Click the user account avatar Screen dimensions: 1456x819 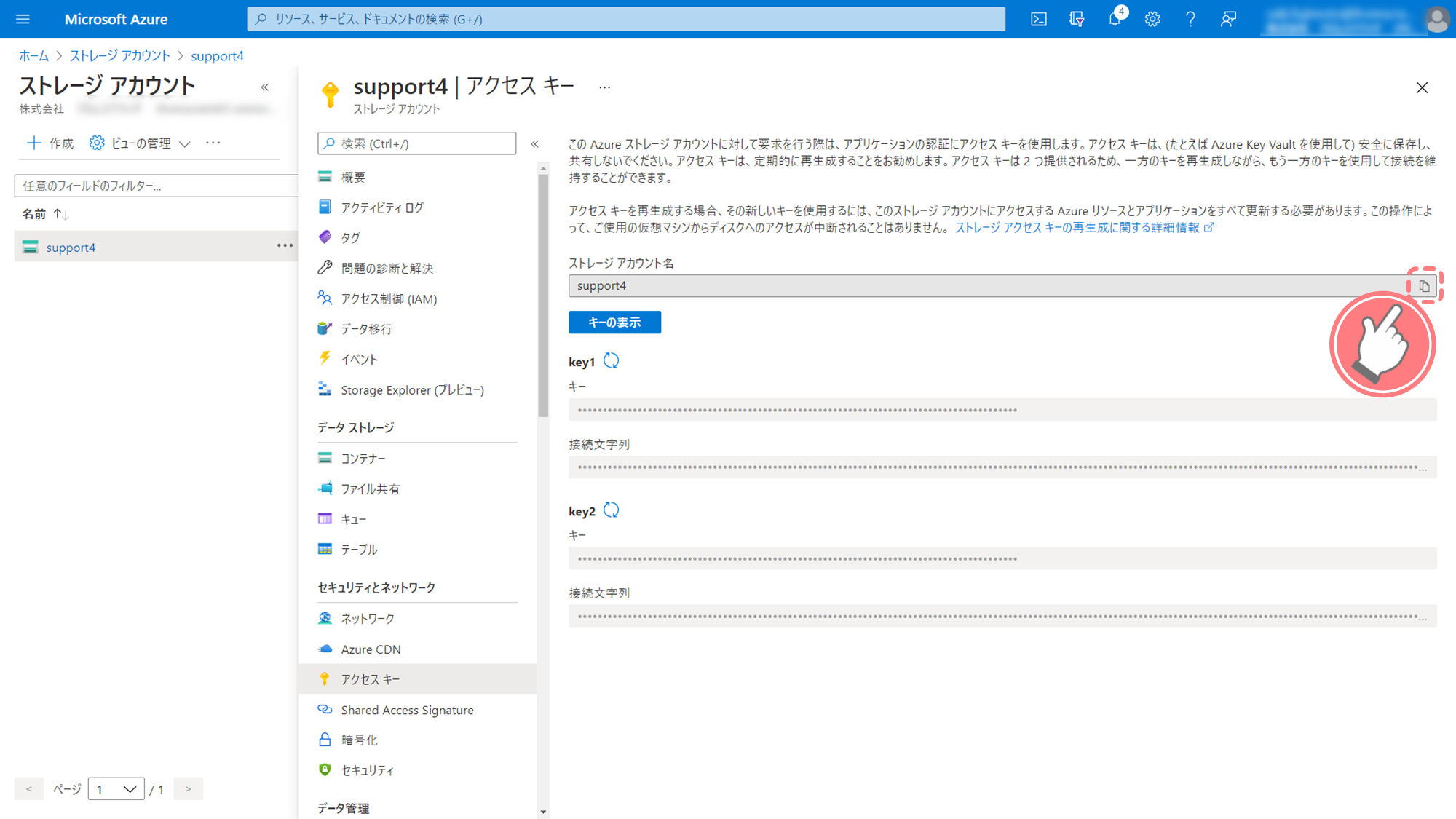tap(1437, 19)
